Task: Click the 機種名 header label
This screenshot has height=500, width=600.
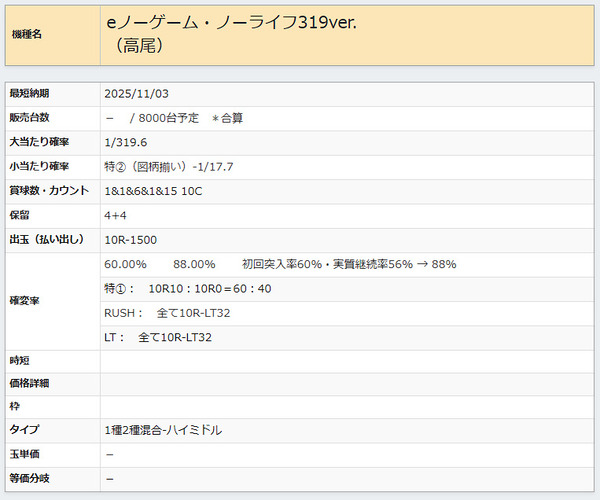Action: click(26, 34)
